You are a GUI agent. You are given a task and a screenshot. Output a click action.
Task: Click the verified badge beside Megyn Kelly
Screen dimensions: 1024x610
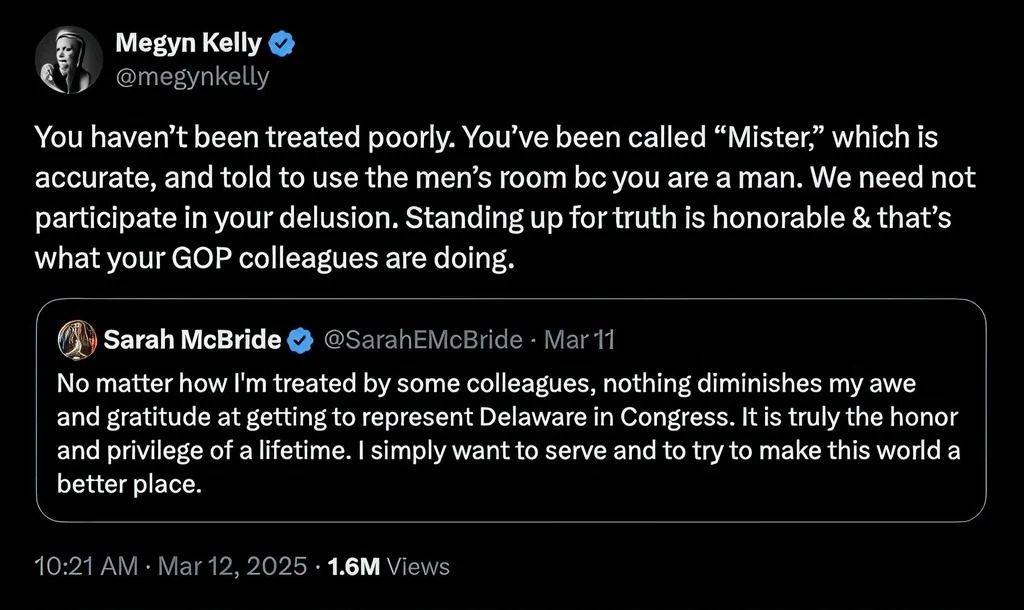283,44
